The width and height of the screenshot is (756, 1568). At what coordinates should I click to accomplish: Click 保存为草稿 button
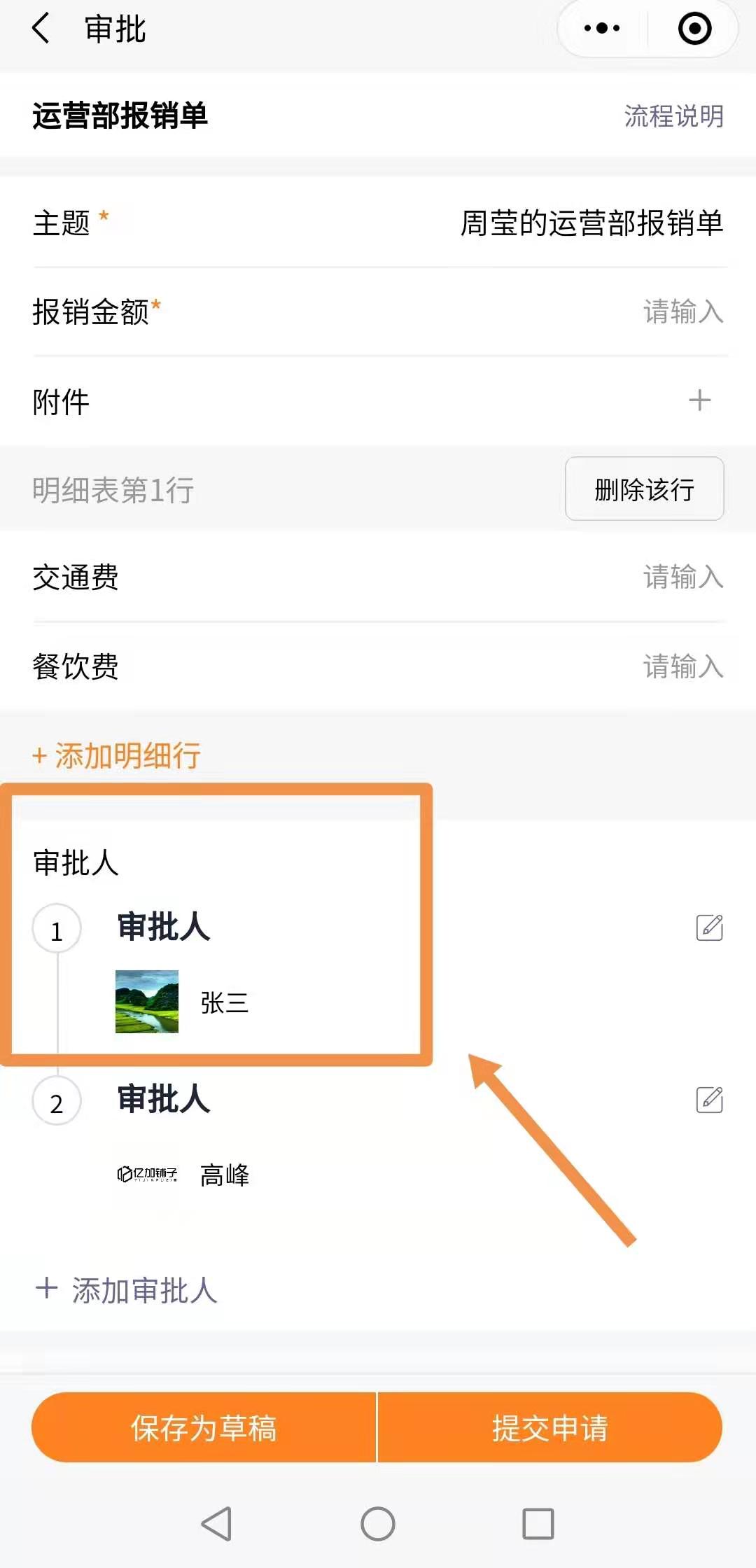(204, 1427)
